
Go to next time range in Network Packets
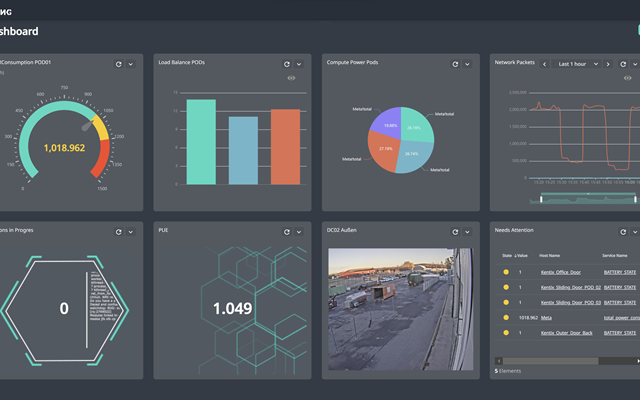(x=608, y=64)
